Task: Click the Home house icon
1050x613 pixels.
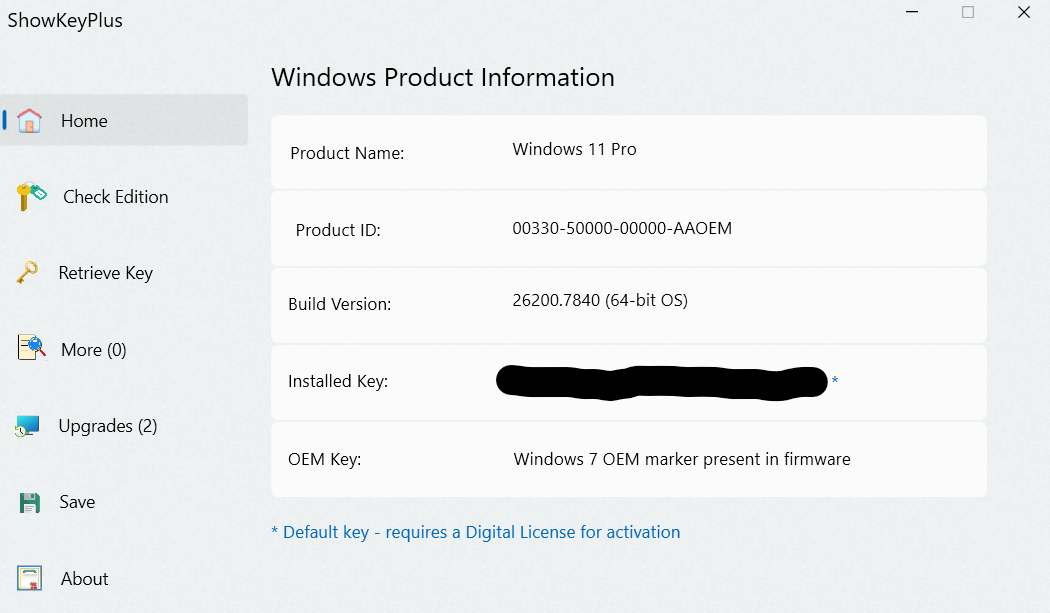Action: pyautogui.click(x=29, y=121)
